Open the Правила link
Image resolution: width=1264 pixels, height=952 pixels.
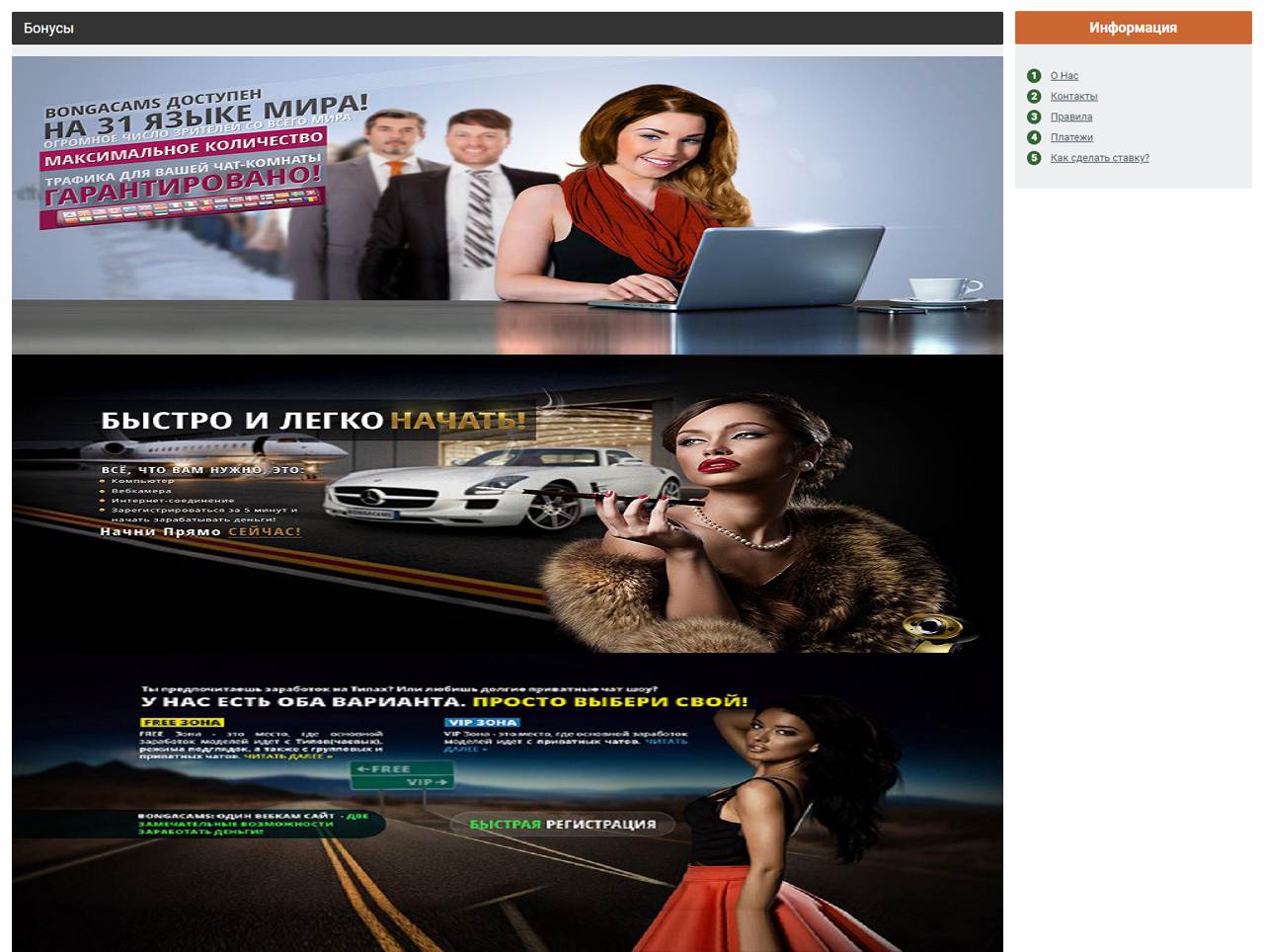tap(1070, 118)
